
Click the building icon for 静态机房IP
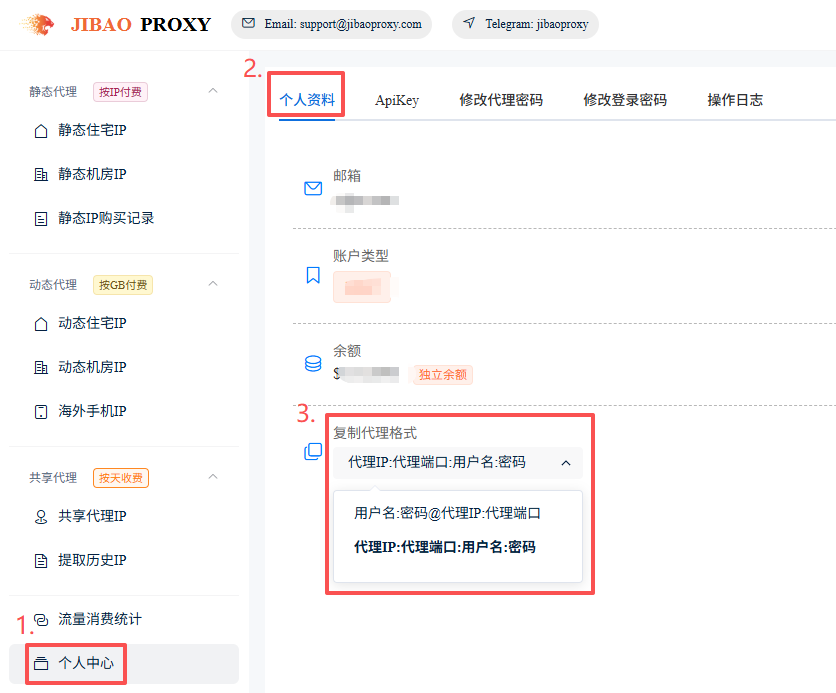(x=41, y=175)
